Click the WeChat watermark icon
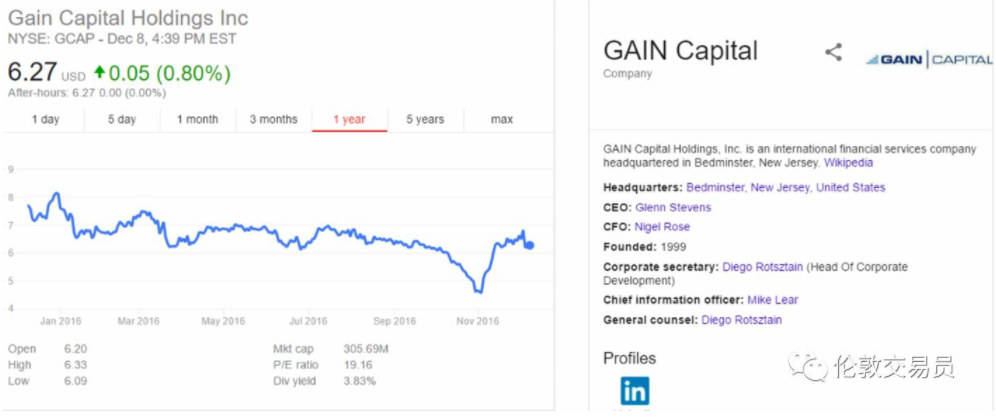 point(813,367)
